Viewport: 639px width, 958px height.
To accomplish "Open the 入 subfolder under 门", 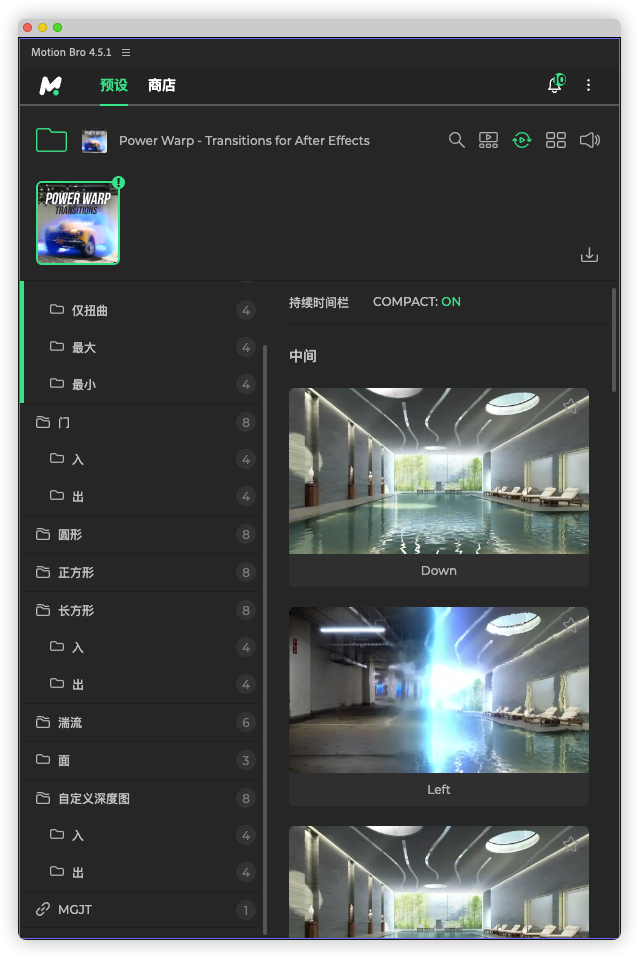I will click(x=142, y=459).
